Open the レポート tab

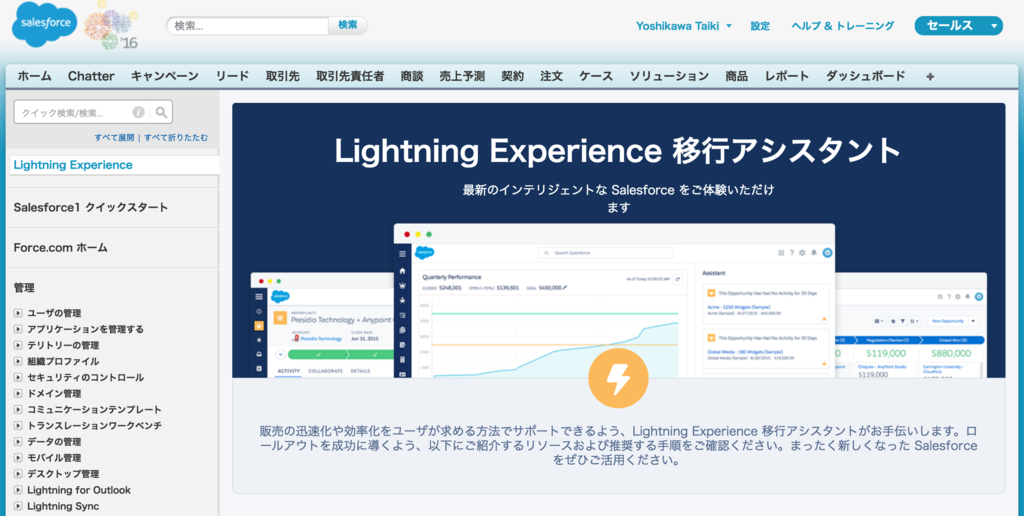point(787,76)
